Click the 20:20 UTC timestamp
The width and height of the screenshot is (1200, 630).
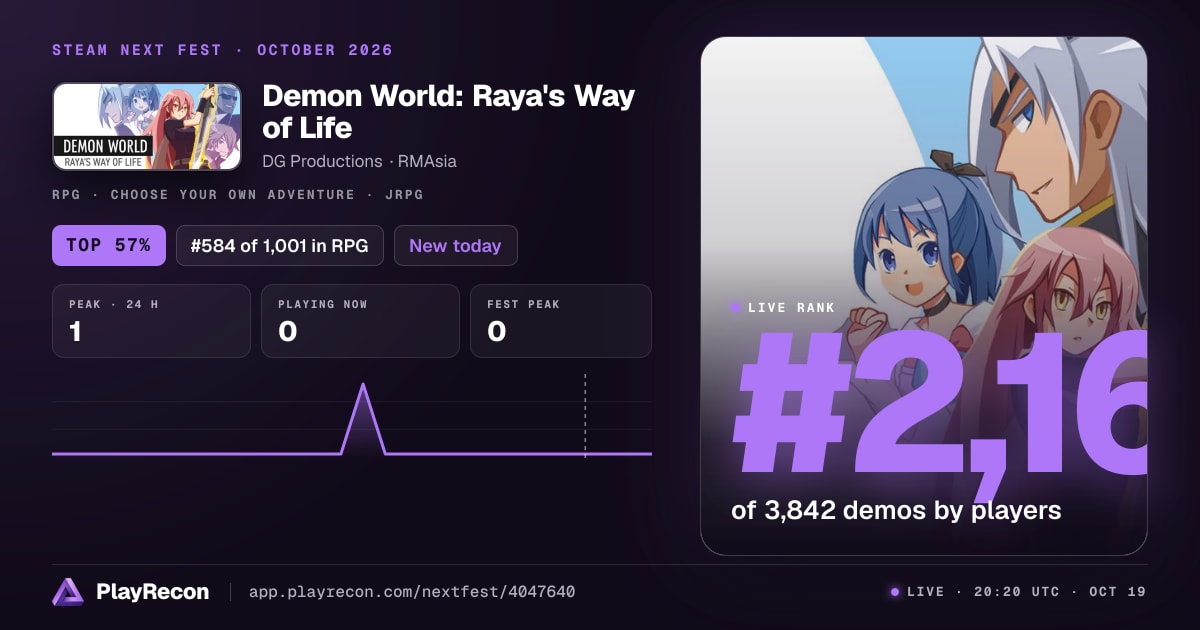click(1017, 592)
